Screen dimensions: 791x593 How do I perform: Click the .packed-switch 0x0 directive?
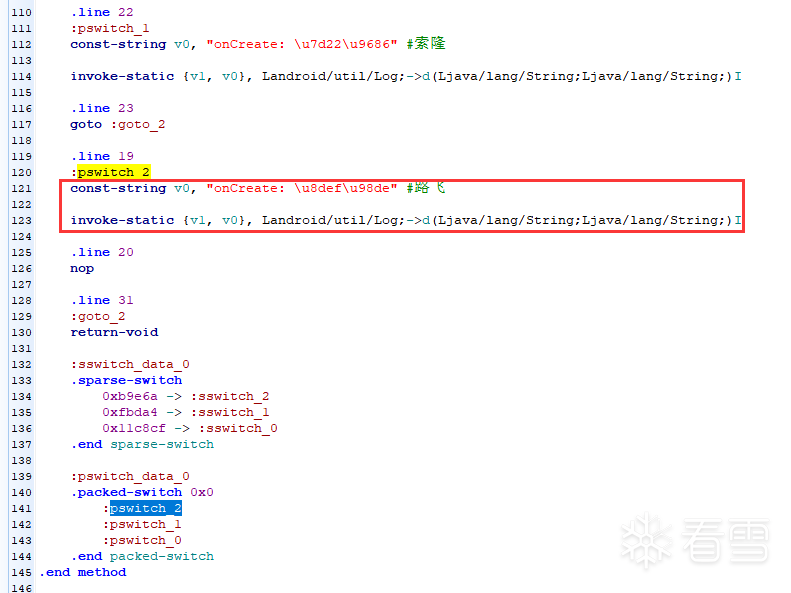[x=142, y=492]
